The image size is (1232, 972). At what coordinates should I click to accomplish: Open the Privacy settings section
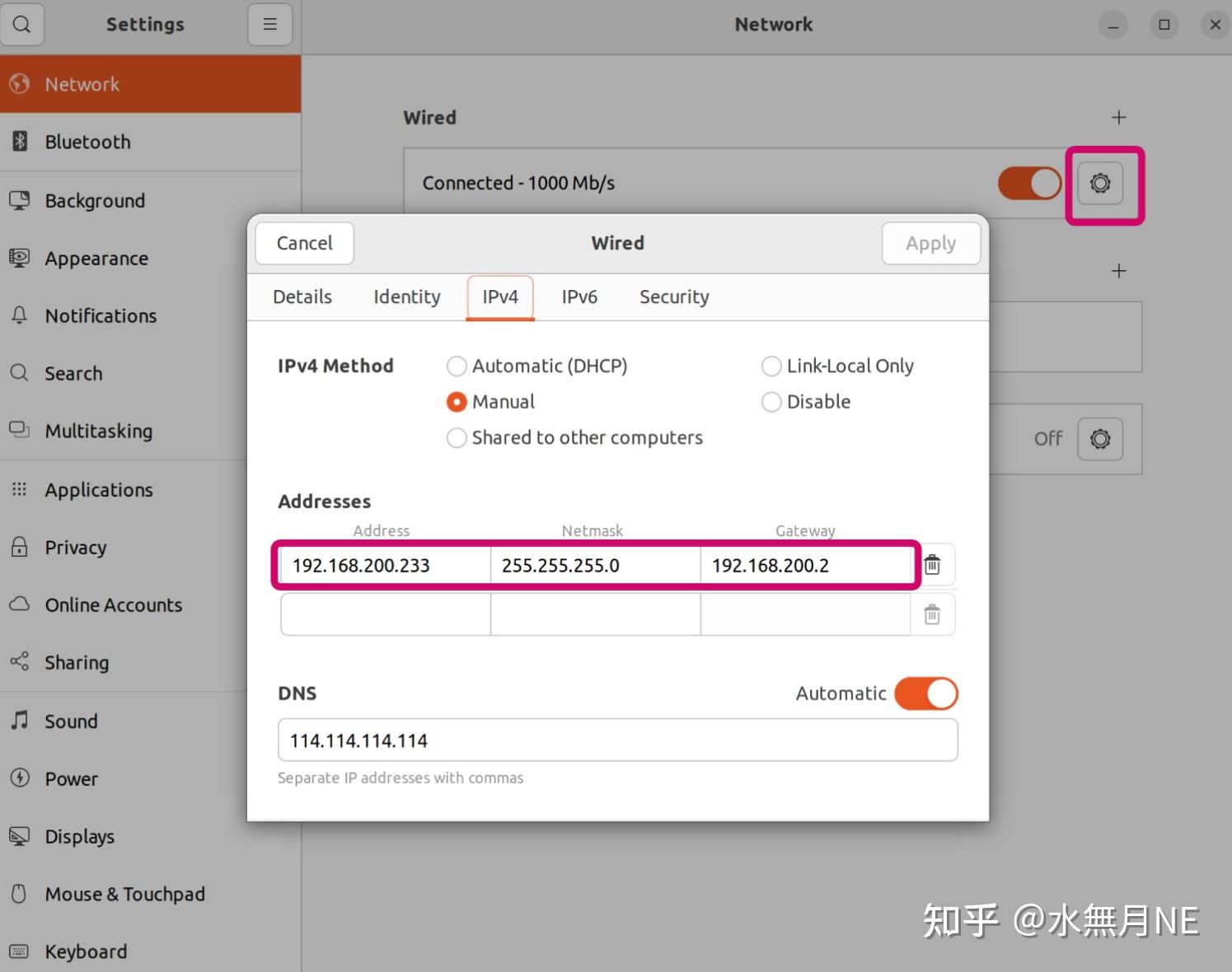(x=75, y=547)
